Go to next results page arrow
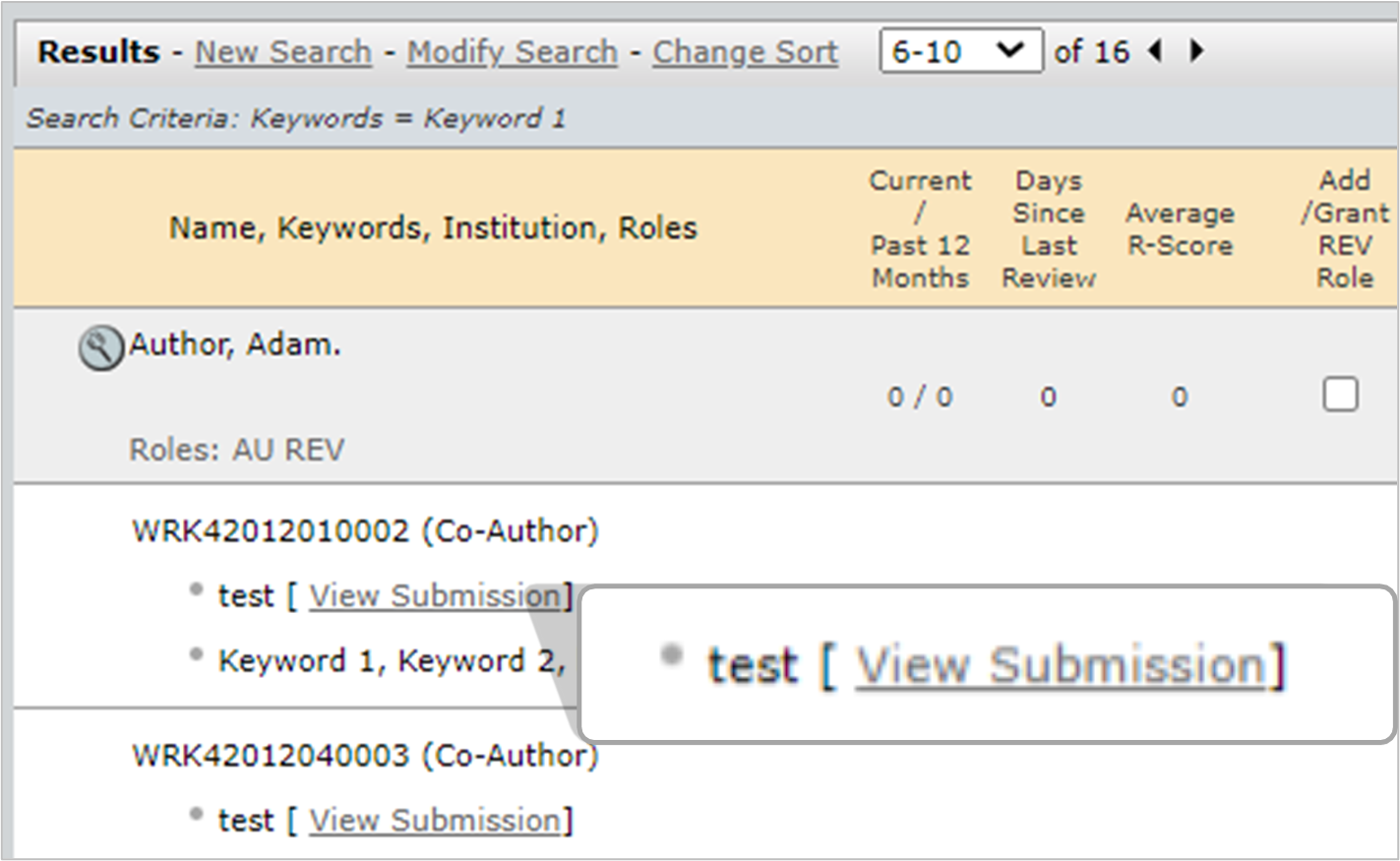This screenshot has width=1400, height=861. point(1196,50)
